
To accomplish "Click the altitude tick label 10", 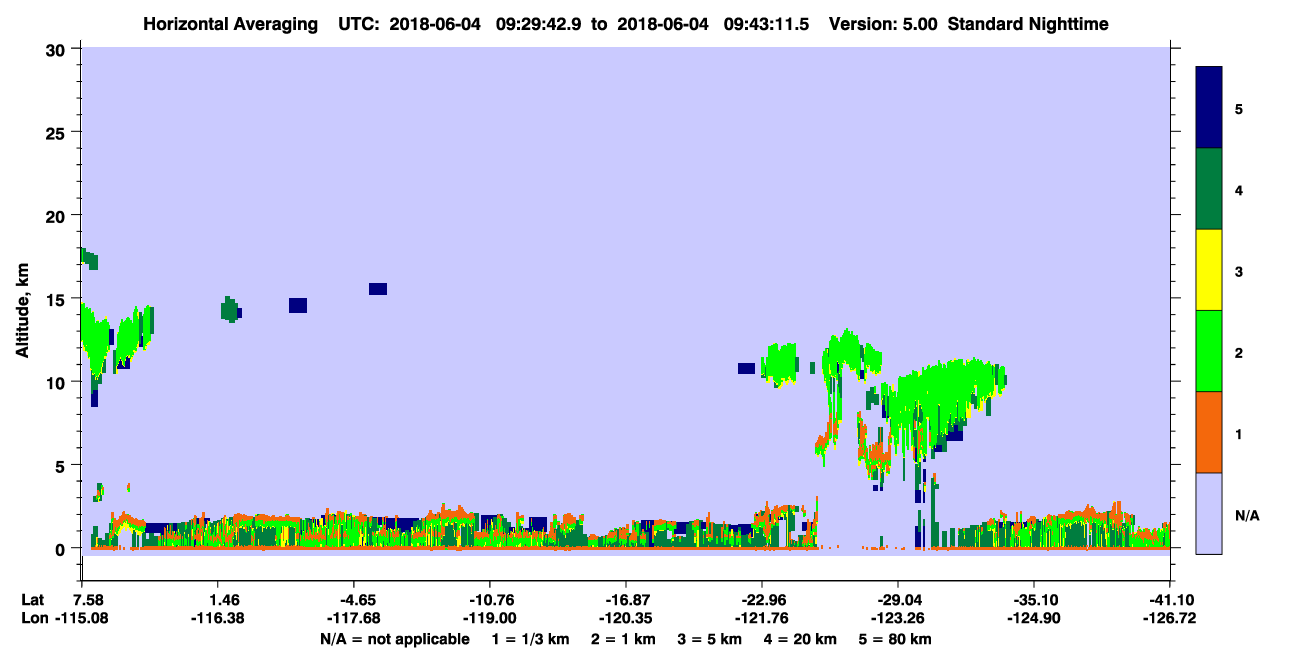I will click(x=58, y=382).
